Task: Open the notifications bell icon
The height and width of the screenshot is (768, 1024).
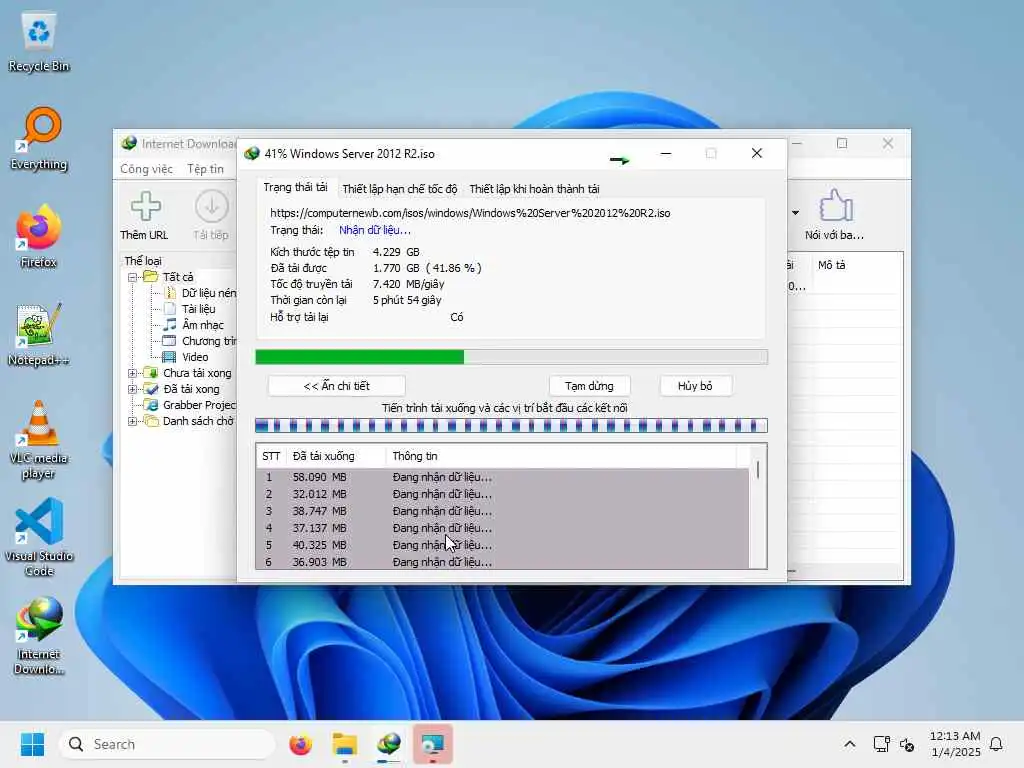Action: pos(997,744)
